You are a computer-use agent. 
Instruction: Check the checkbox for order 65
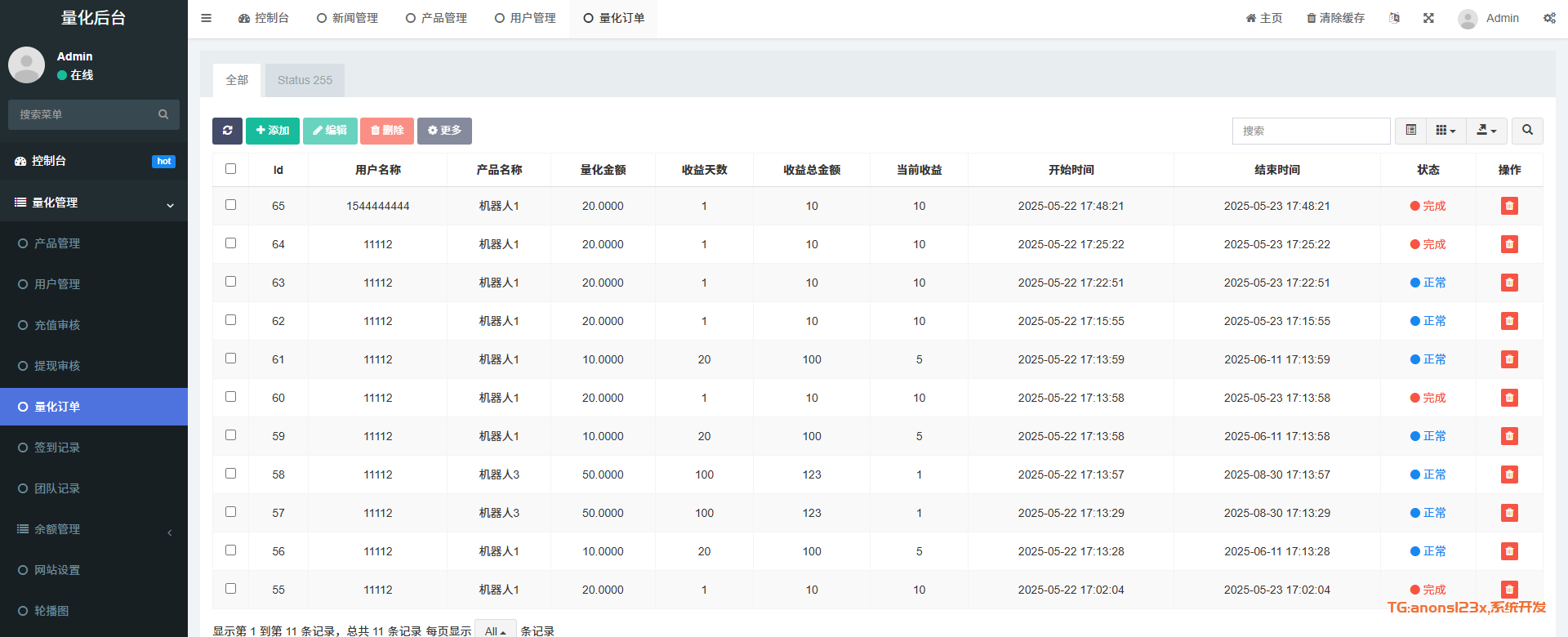pos(230,205)
